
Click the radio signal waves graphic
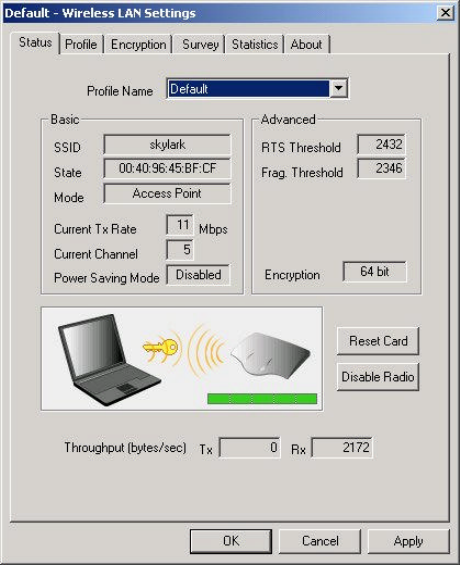pos(204,351)
